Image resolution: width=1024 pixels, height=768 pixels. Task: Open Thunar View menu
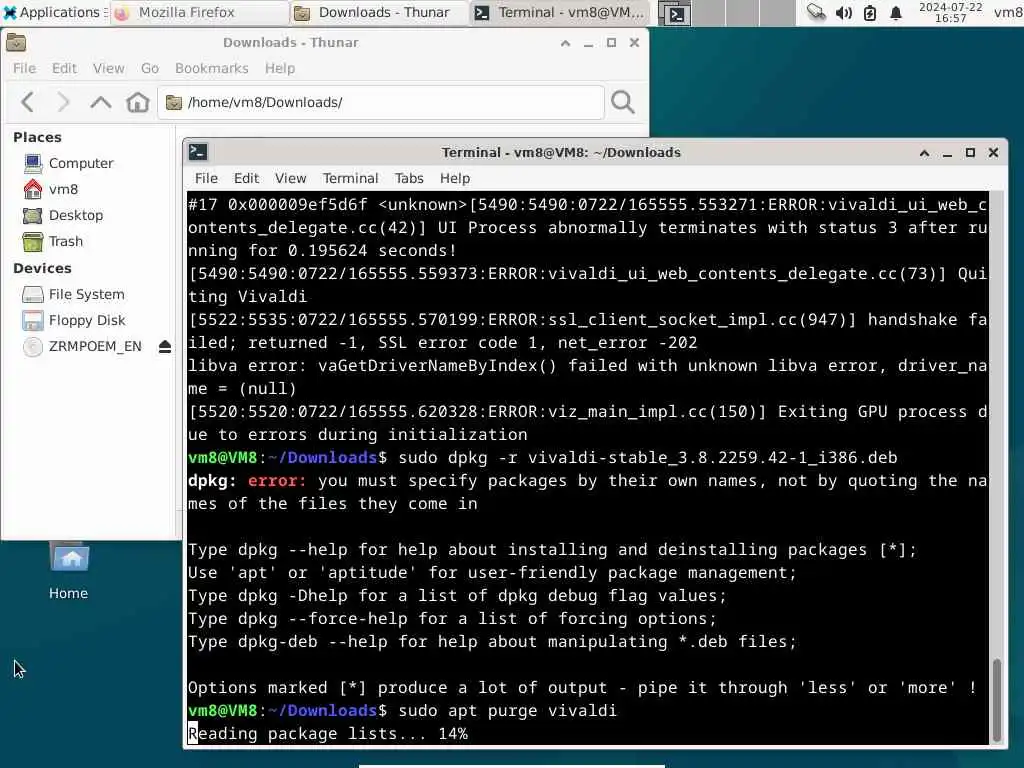108,69
